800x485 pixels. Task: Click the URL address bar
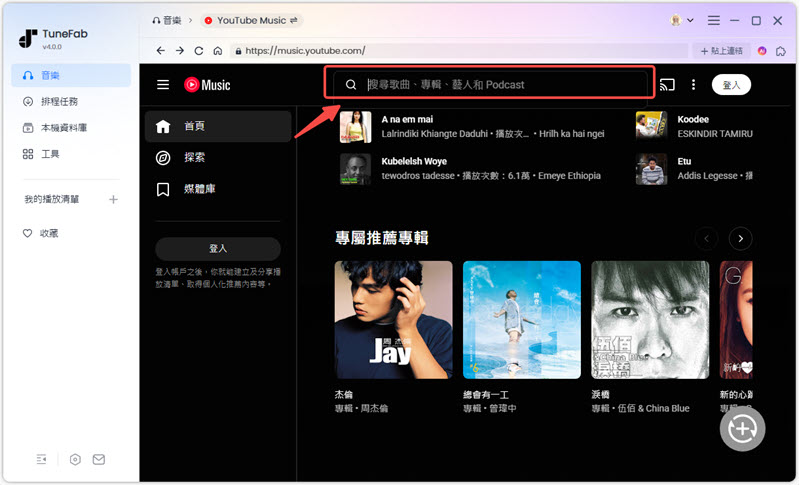(458, 50)
